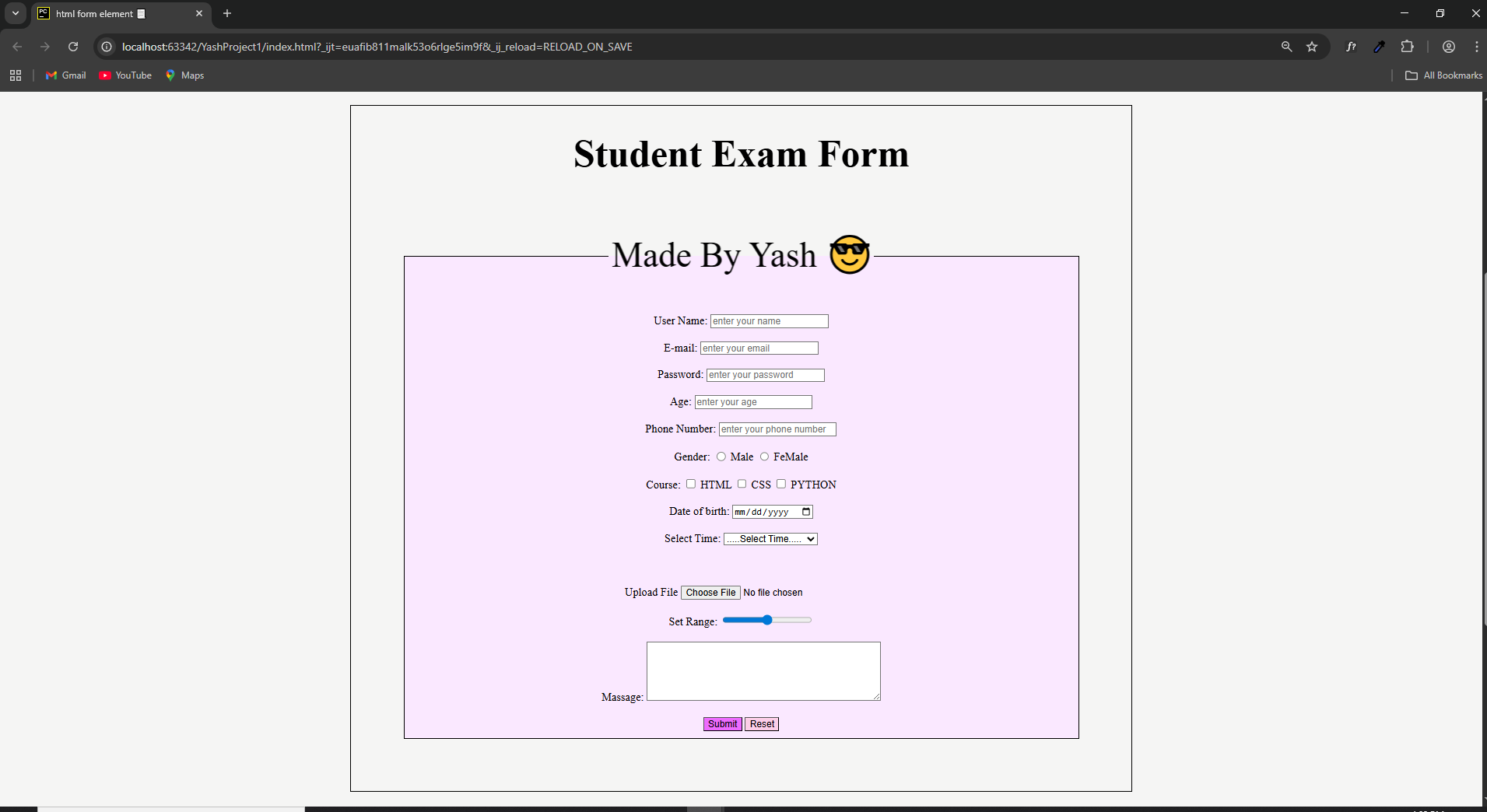The height and width of the screenshot is (812, 1487).
Task: Click the zoom magnifier in the address bar
Action: [1287, 47]
